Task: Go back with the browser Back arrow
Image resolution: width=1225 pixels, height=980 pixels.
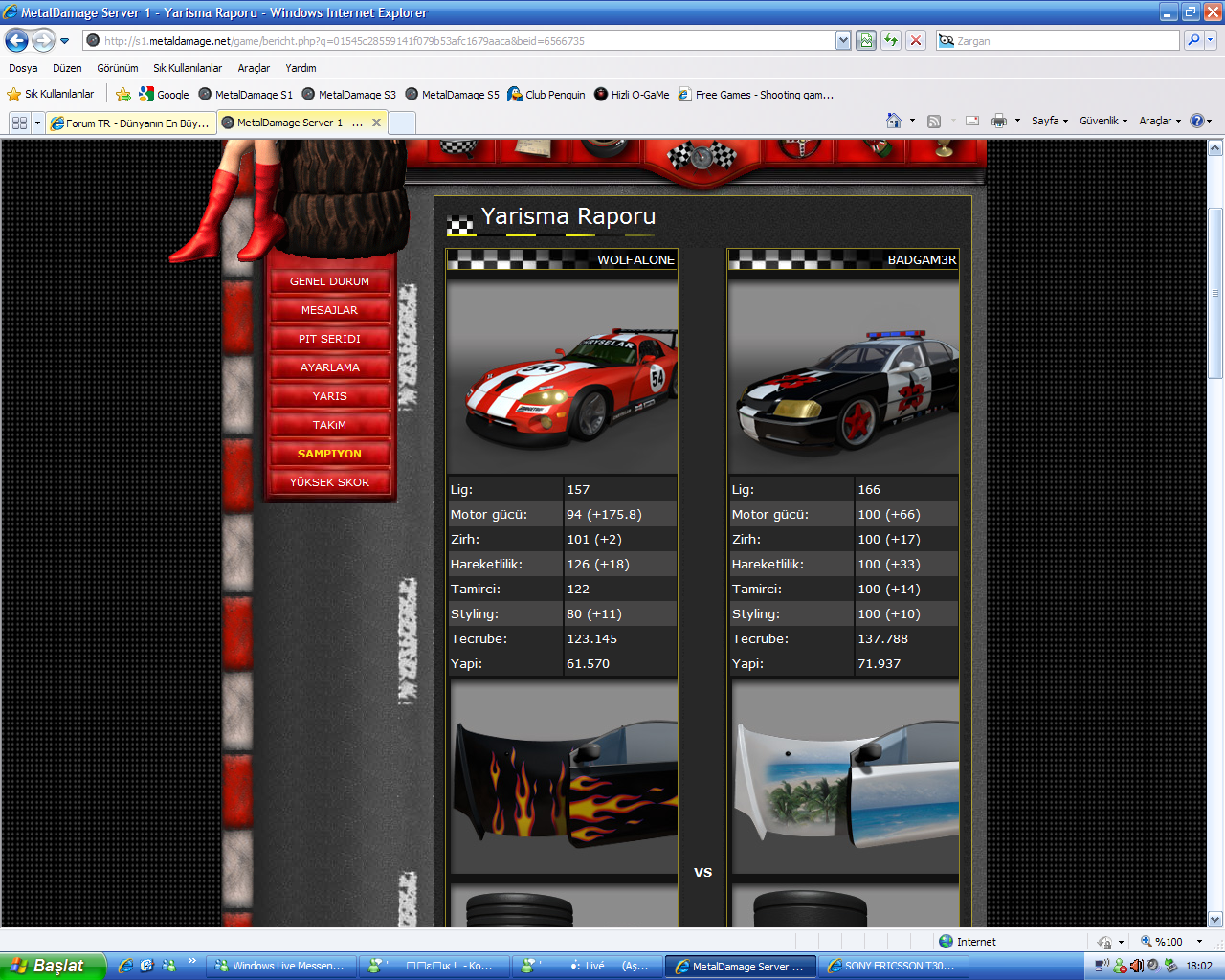Action: (x=17, y=40)
